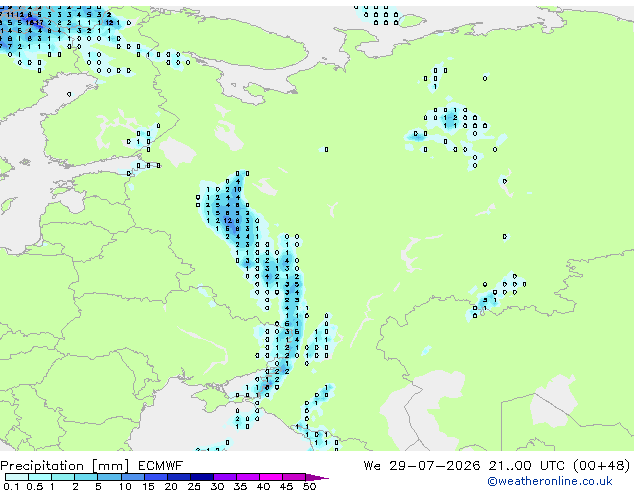The image size is (634, 490).
Task: Select the 1–2 mm legend color box
Action: [x=63, y=477]
